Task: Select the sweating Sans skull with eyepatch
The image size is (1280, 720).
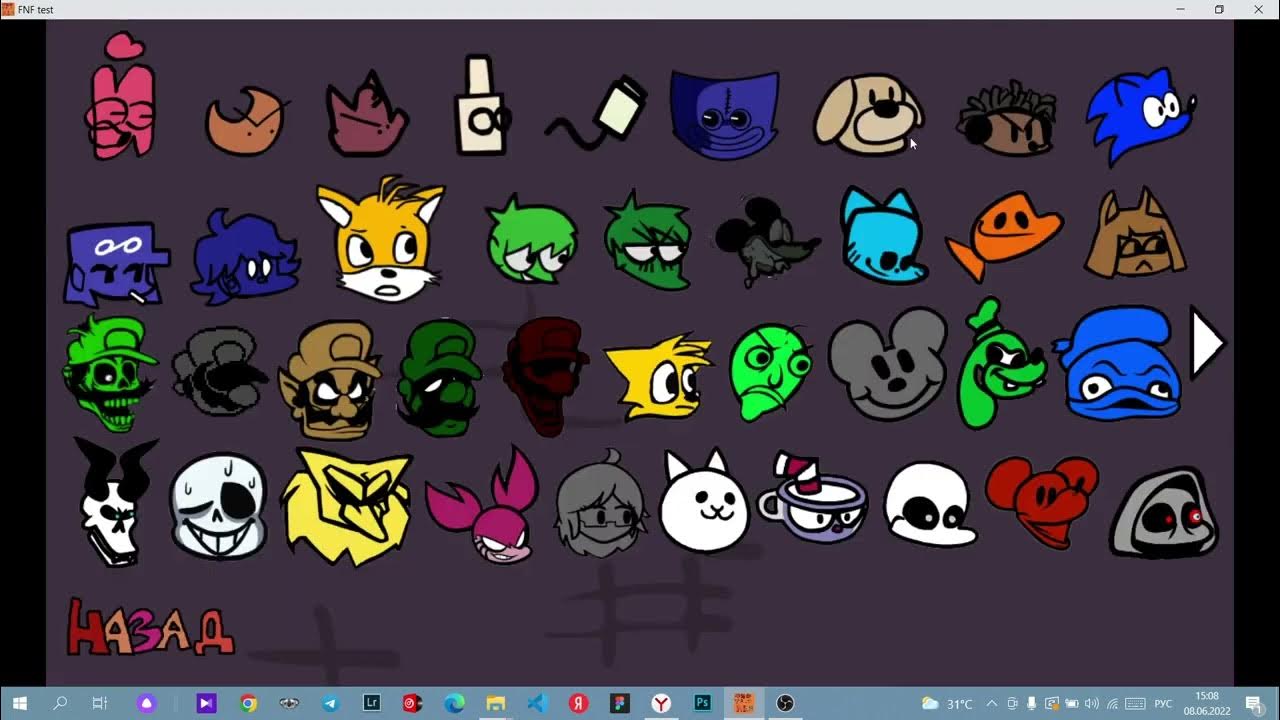Action: point(218,505)
